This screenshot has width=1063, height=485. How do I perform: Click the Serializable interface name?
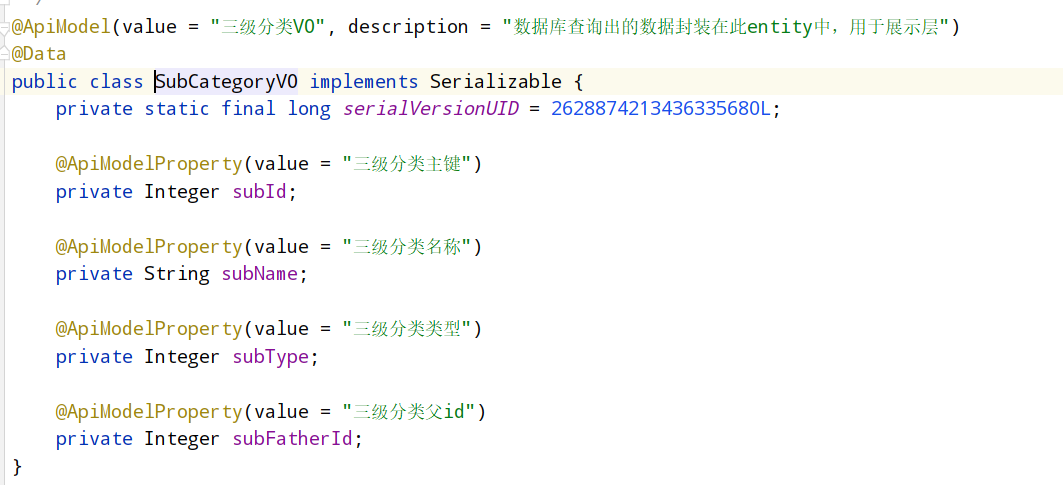(496, 82)
